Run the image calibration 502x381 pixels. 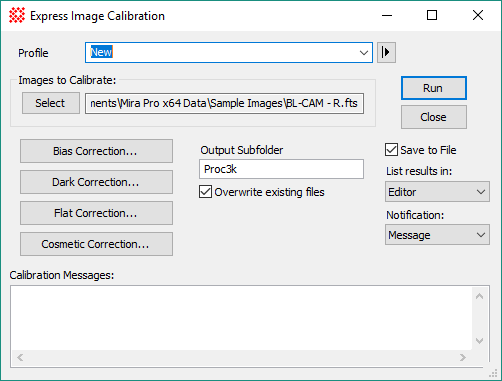(x=434, y=88)
